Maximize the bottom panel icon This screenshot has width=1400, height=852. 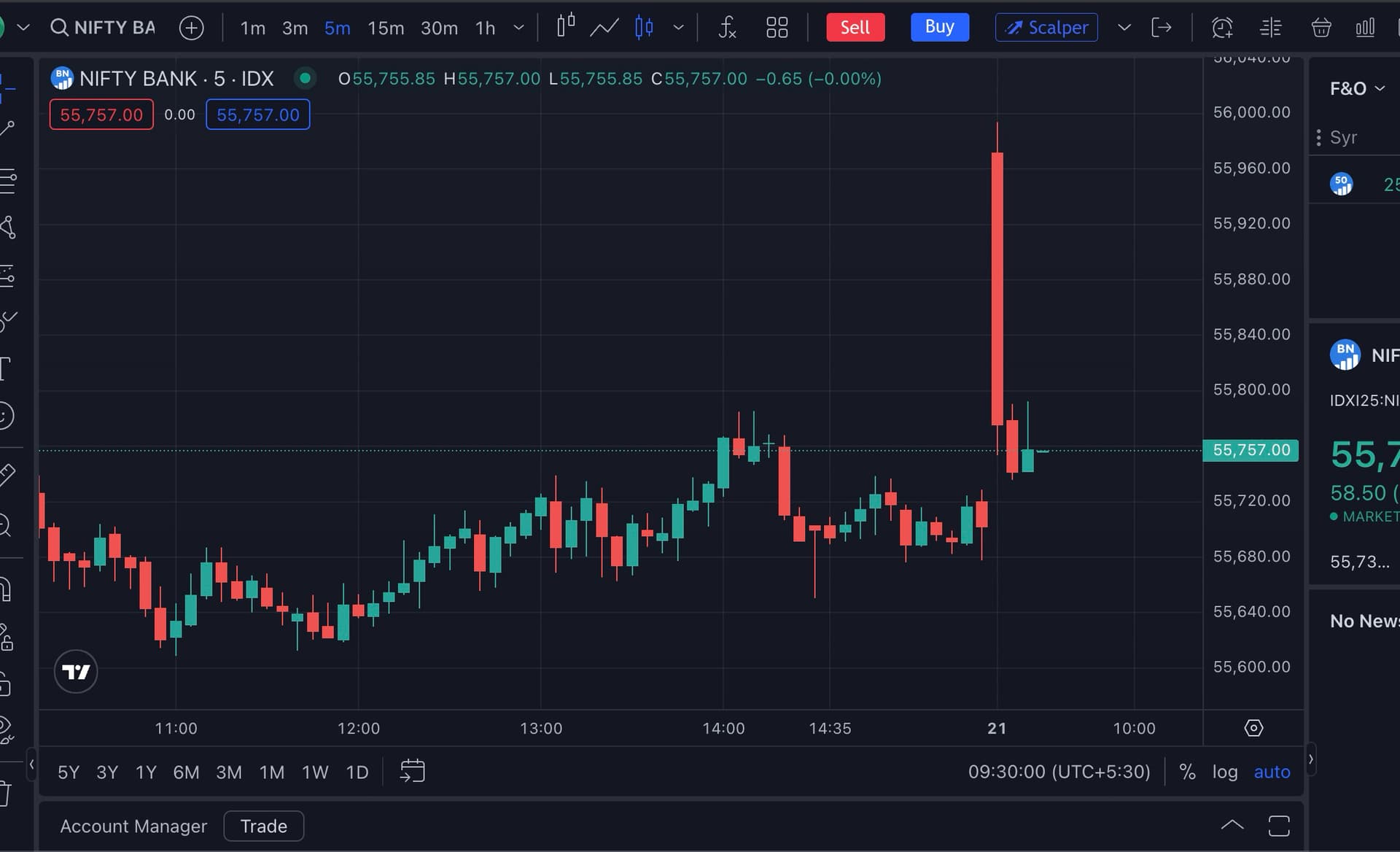tap(1279, 826)
